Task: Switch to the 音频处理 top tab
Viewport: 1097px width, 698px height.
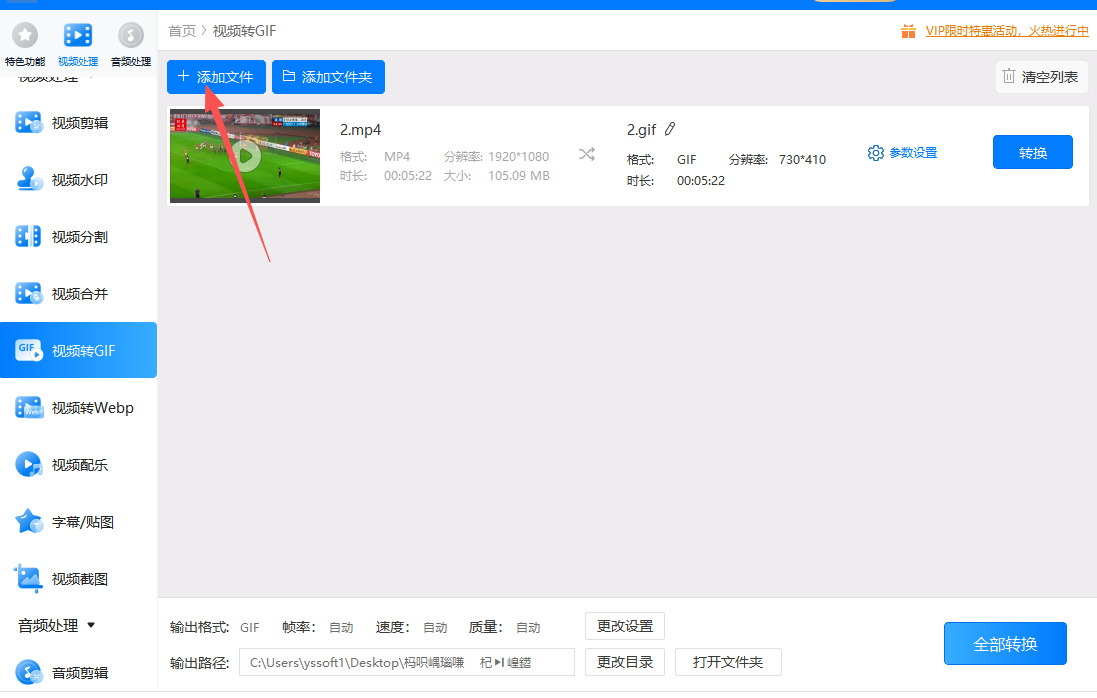Action: (131, 44)
